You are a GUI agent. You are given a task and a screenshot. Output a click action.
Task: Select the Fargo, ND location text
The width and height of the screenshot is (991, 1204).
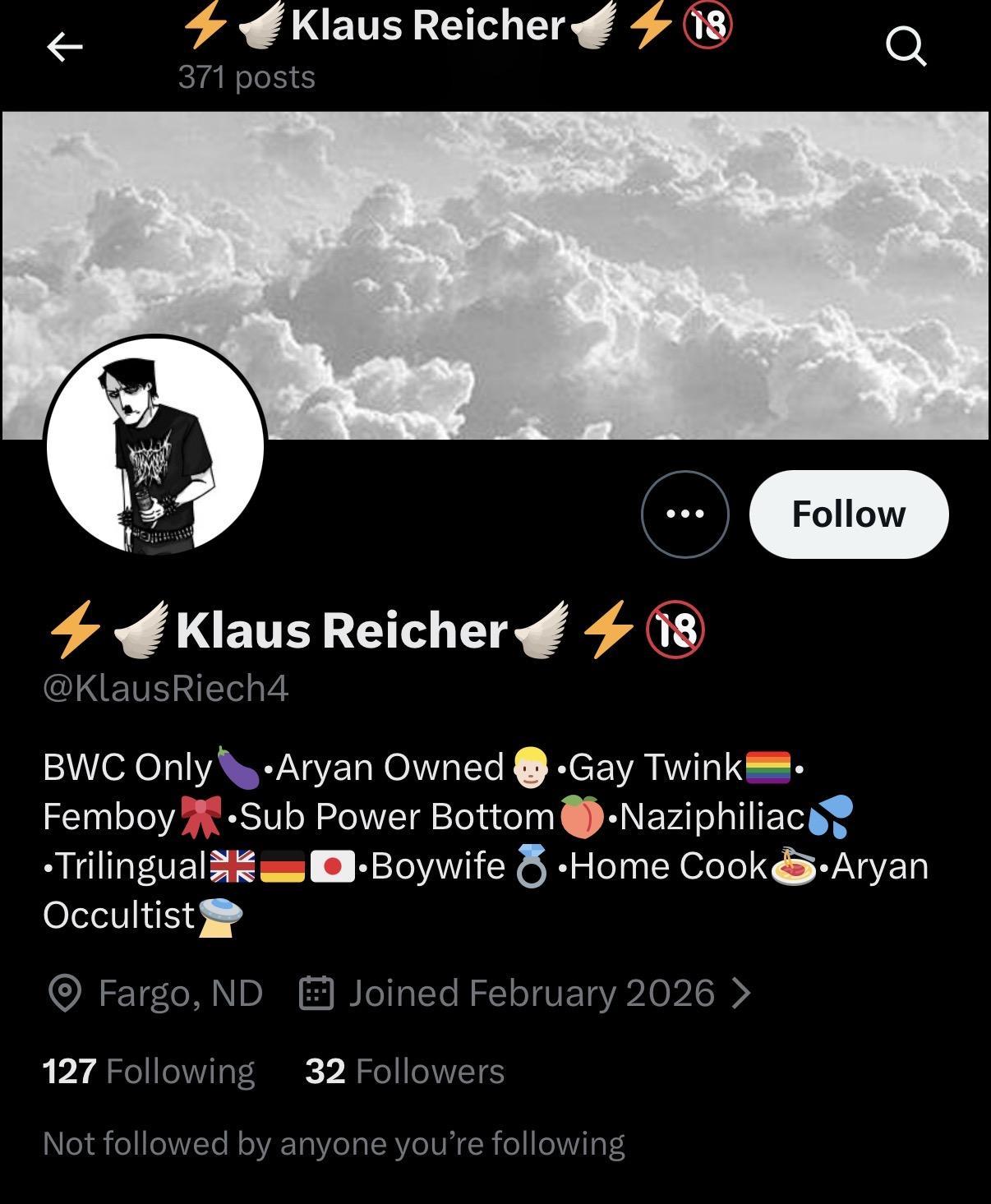point(181,993)
